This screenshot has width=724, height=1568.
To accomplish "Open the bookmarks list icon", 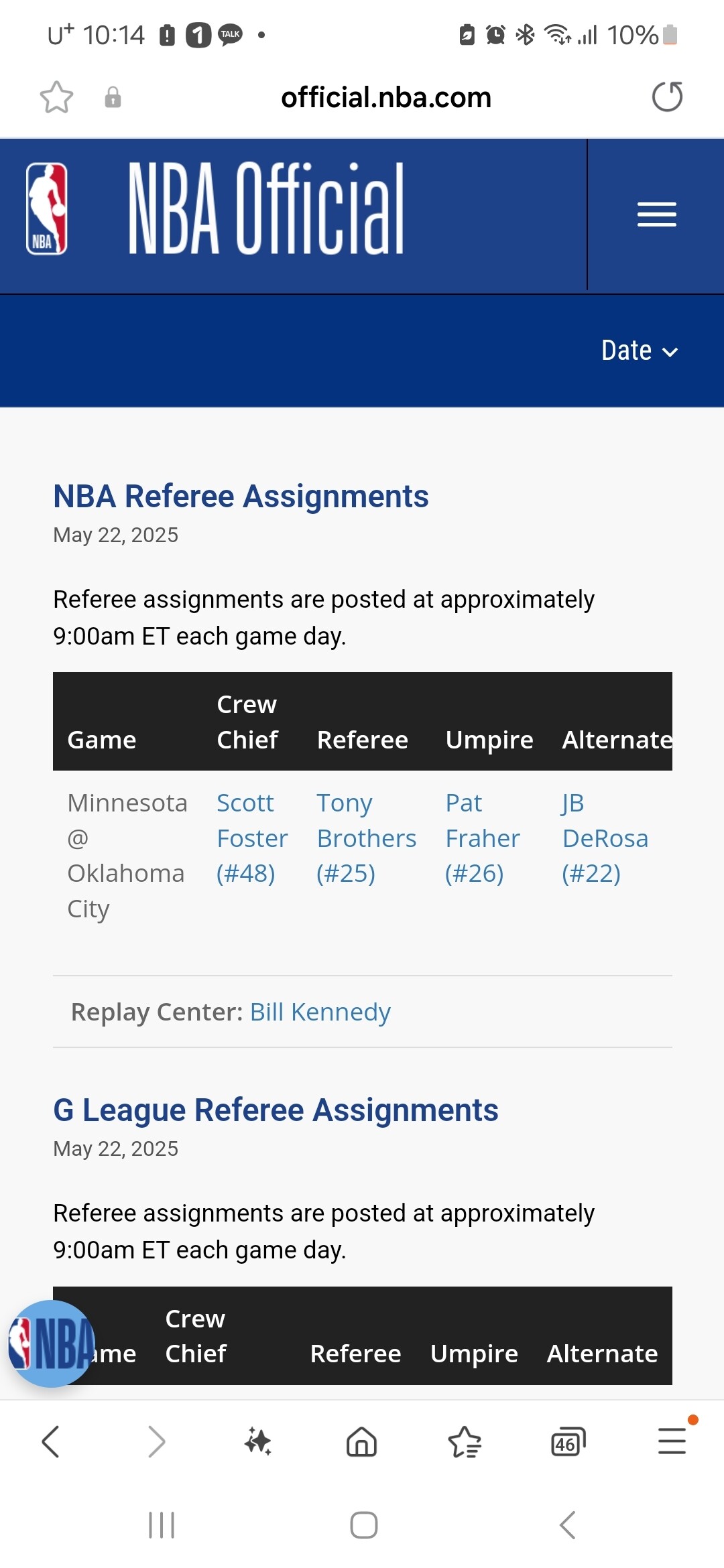I will coord(465,1441).
